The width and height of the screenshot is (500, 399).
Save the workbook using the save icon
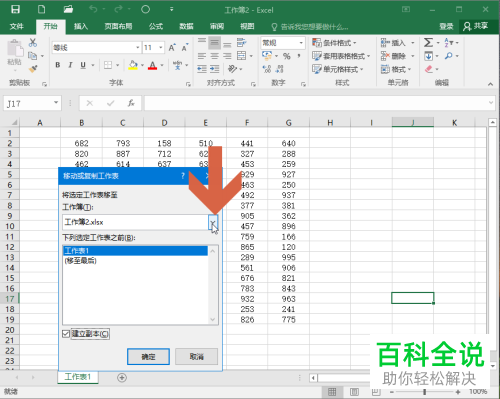pos(15,9)
